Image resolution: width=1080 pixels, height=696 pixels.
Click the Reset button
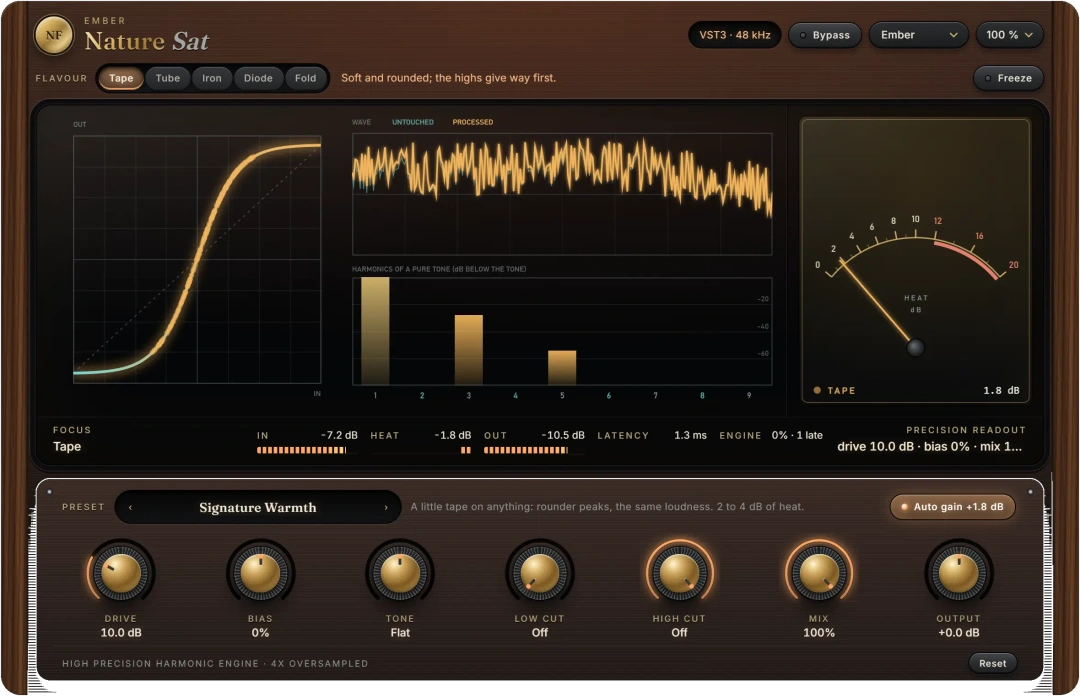tap(993, 664)
